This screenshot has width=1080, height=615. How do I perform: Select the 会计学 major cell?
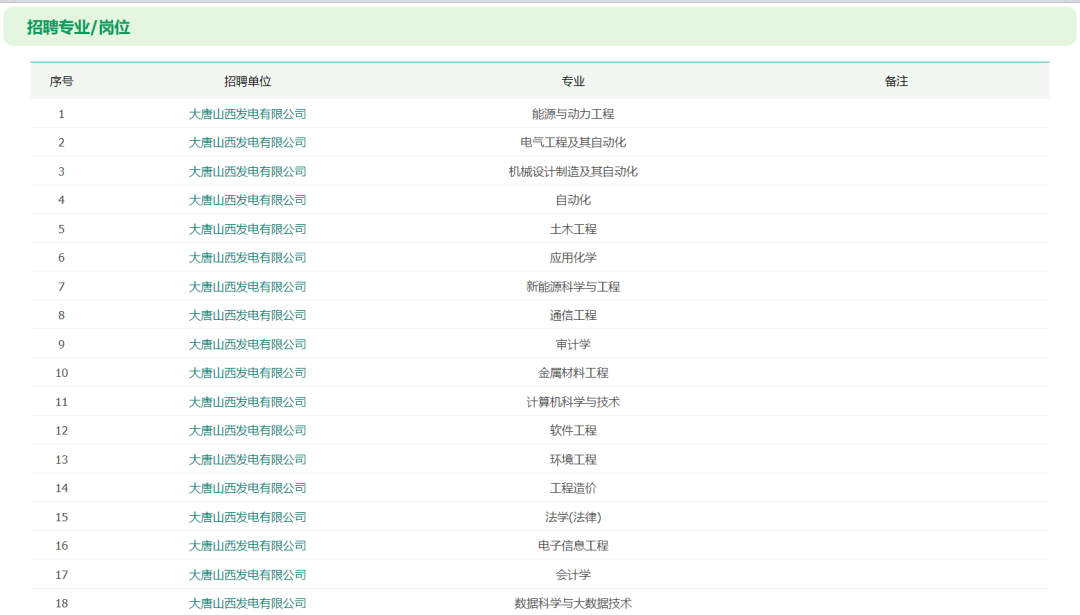tap(573, 574)
